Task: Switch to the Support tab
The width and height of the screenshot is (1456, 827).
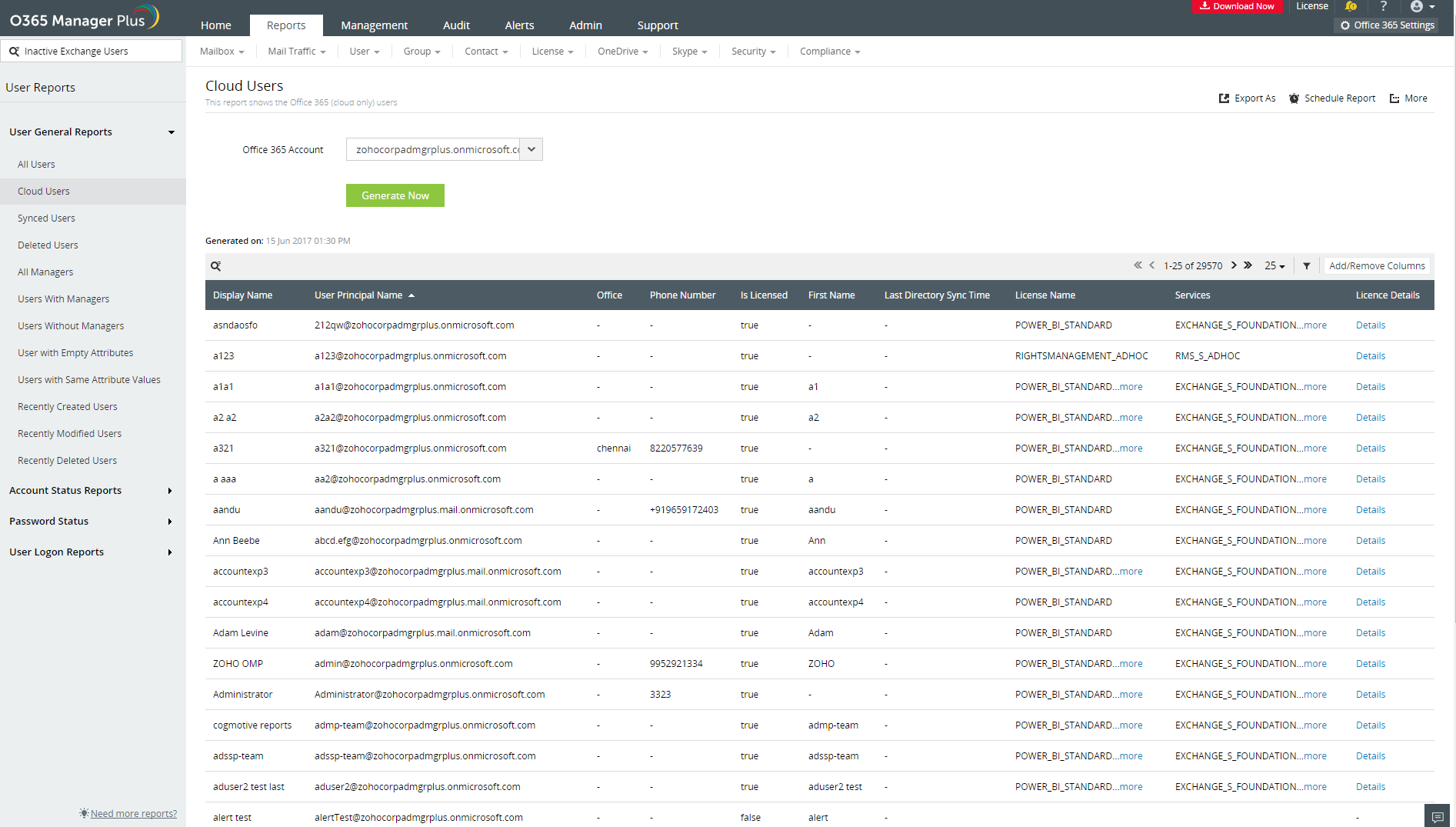Action: click(658, 25)
